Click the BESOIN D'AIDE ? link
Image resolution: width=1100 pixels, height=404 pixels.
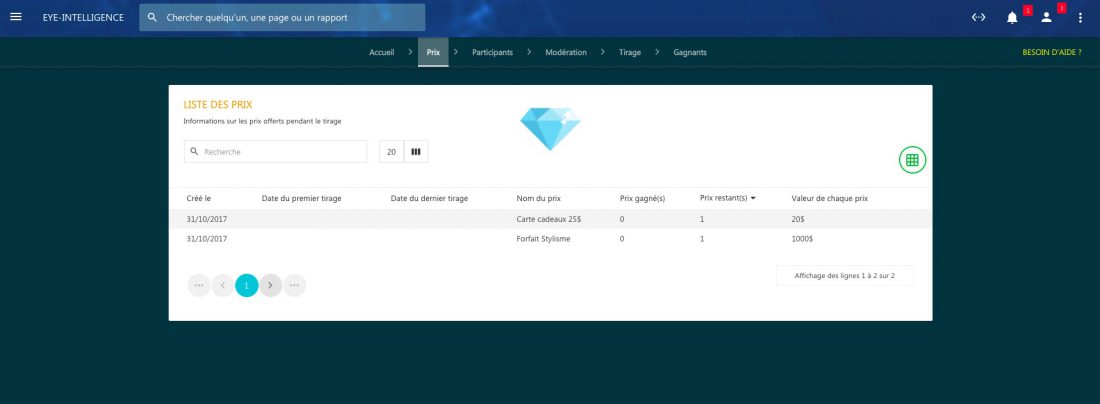(1052, 52)
